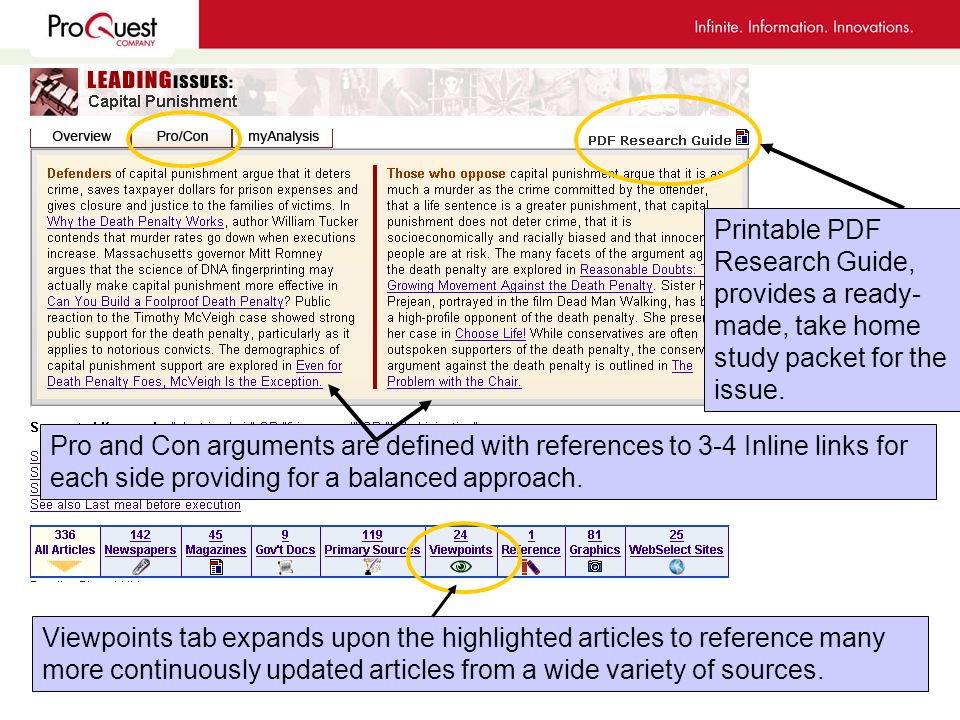Open 'Reasonable Doubts' article link
The image size is (960, 720).
(642, 269)
